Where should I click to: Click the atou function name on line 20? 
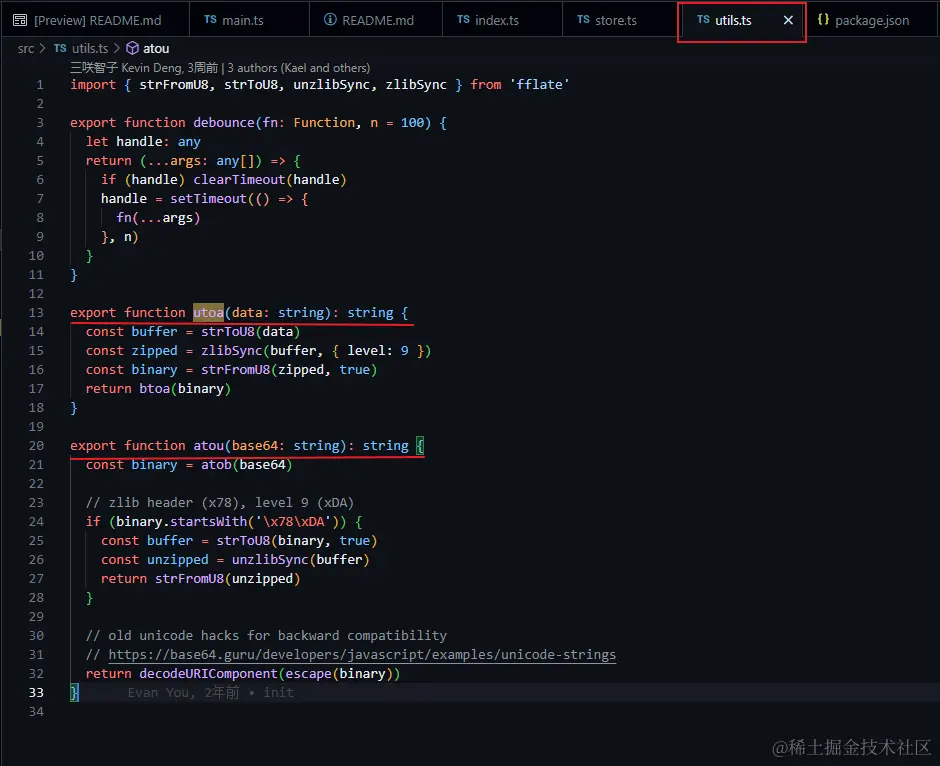point(208,445)
